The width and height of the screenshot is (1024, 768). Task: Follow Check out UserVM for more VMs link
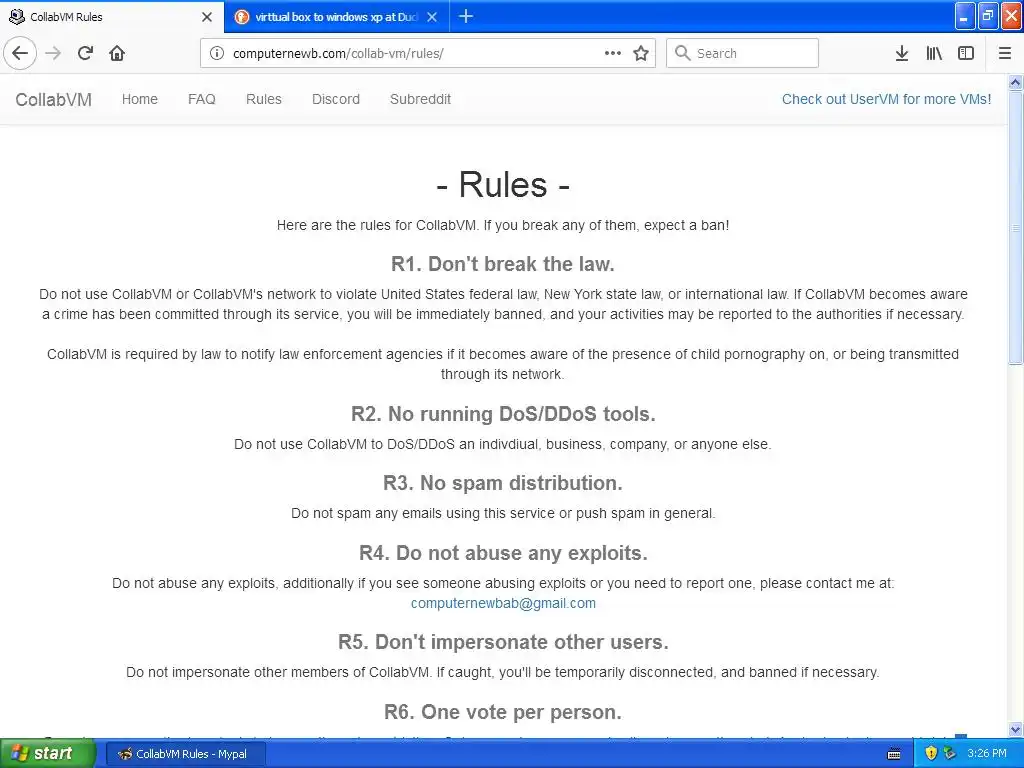pyautogui.click(x=886, y=99)
